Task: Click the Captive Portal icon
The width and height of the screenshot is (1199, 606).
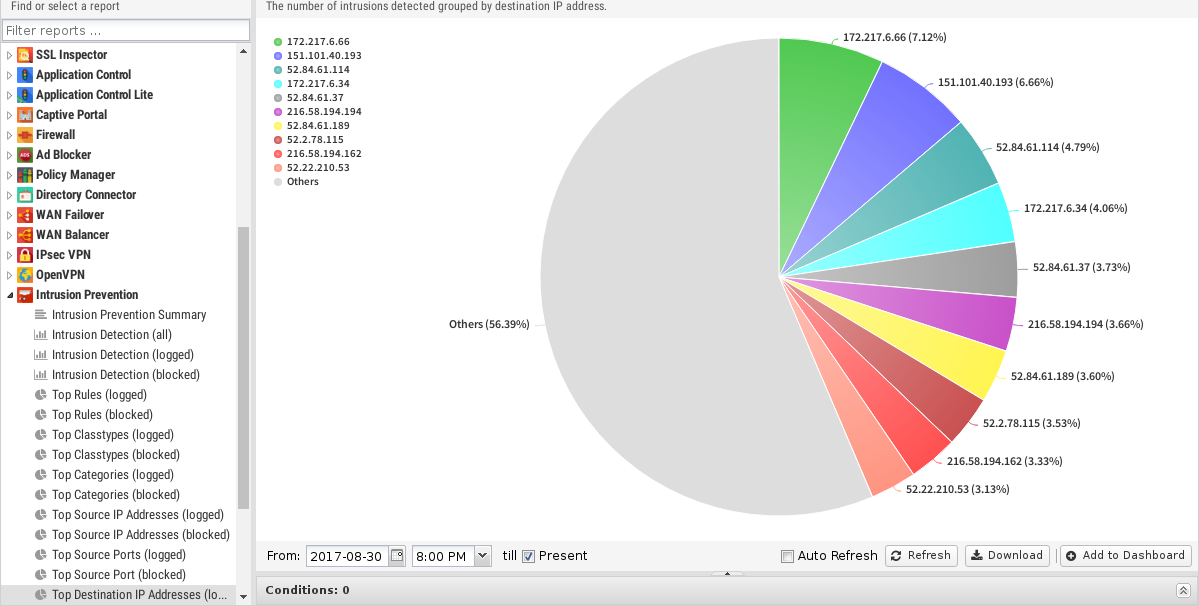Action: [x=24, y=115]
